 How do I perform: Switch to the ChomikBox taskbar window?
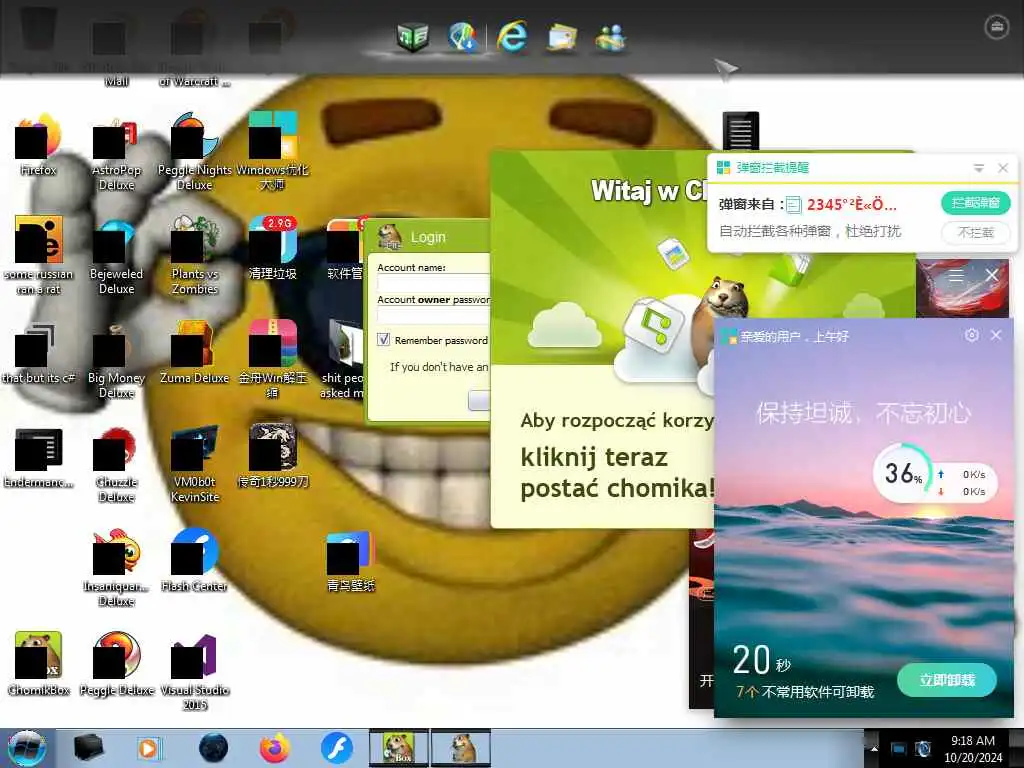399,748
